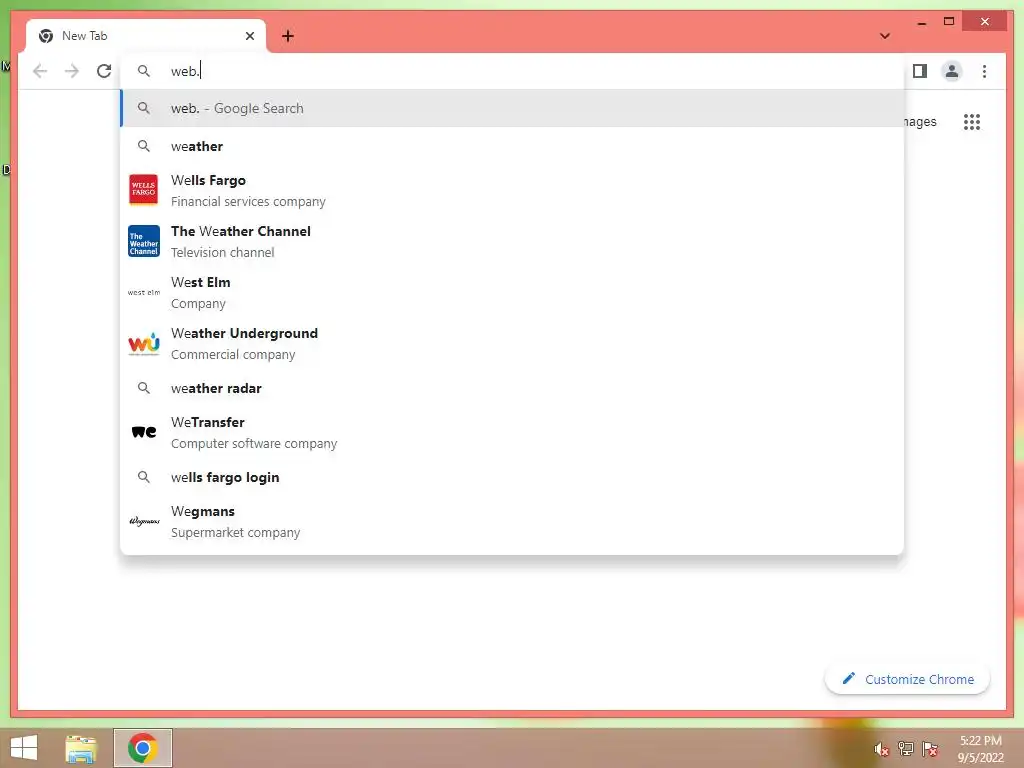Click the Chrome taskbar icon

[x=143, y=748]
